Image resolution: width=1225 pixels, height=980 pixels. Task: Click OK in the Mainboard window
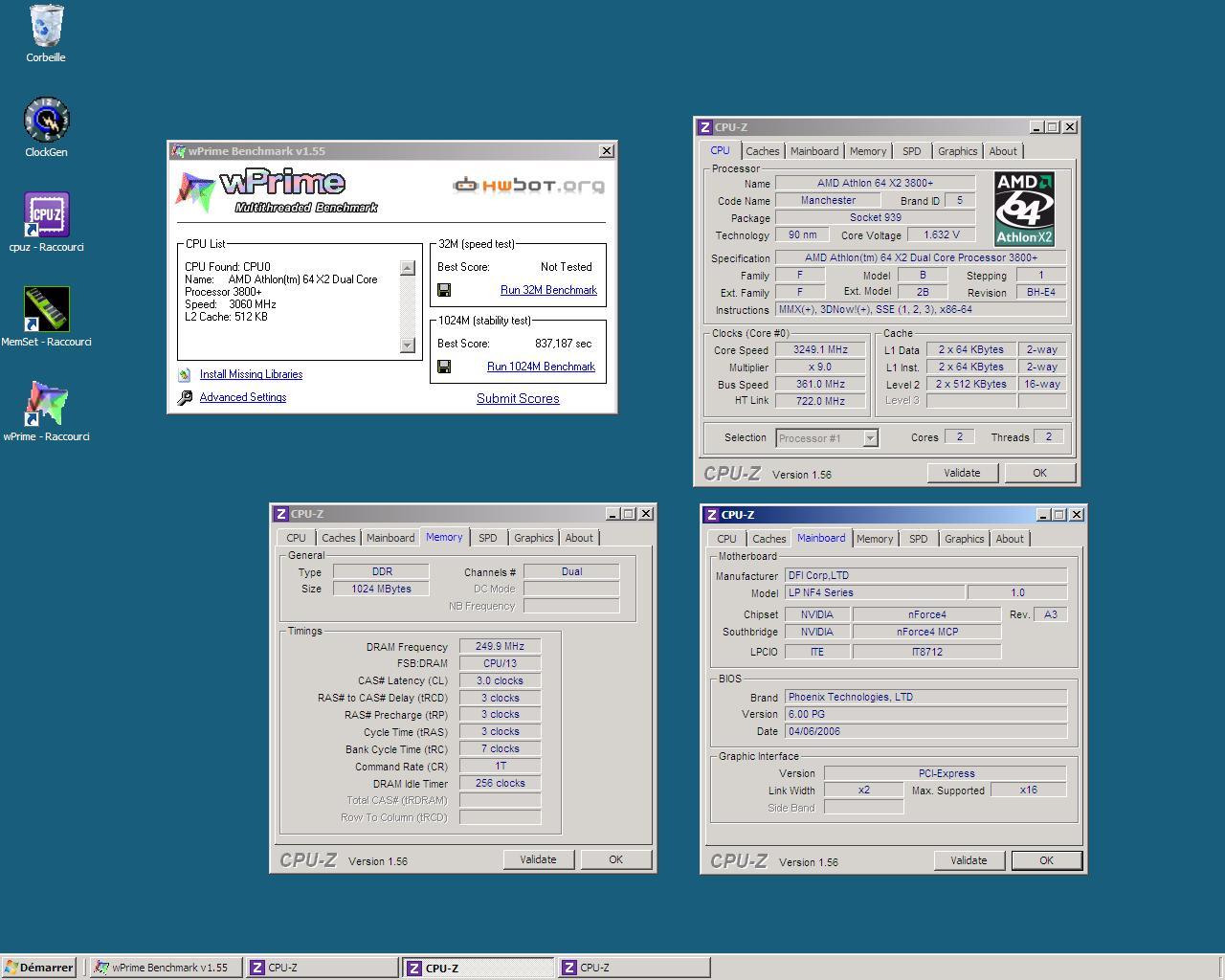pyautogui.click(x=1046, y=860)
